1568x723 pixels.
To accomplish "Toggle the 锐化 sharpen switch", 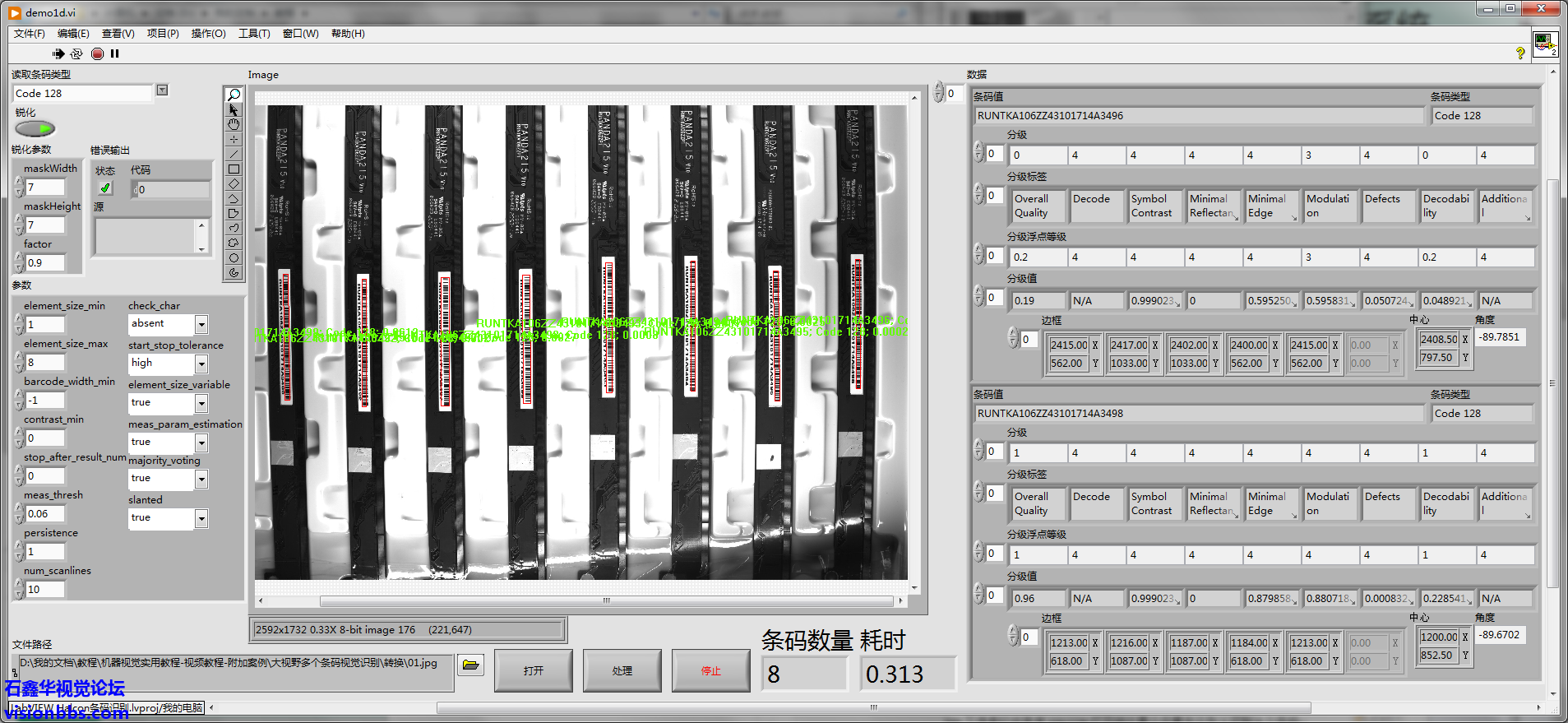I will (x=35, y=128).
